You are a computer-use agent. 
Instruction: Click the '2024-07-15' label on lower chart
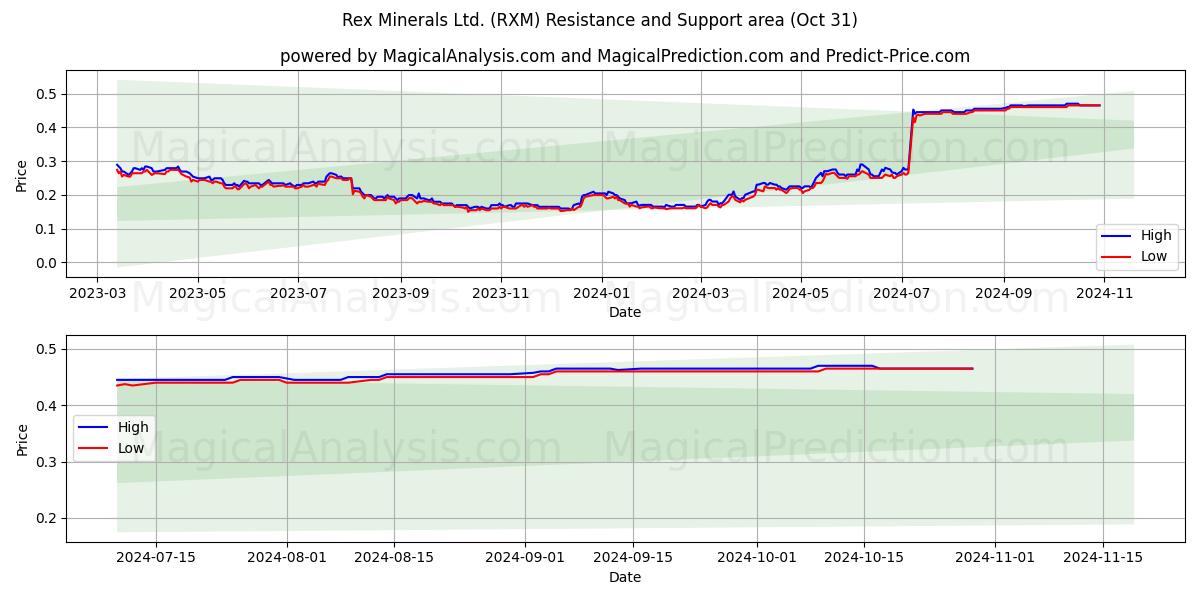click(x=156, y=559)
